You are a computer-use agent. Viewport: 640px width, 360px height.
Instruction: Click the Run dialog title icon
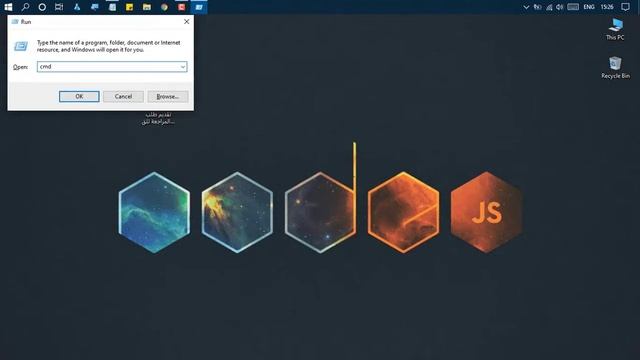click(x=16, y=22)
